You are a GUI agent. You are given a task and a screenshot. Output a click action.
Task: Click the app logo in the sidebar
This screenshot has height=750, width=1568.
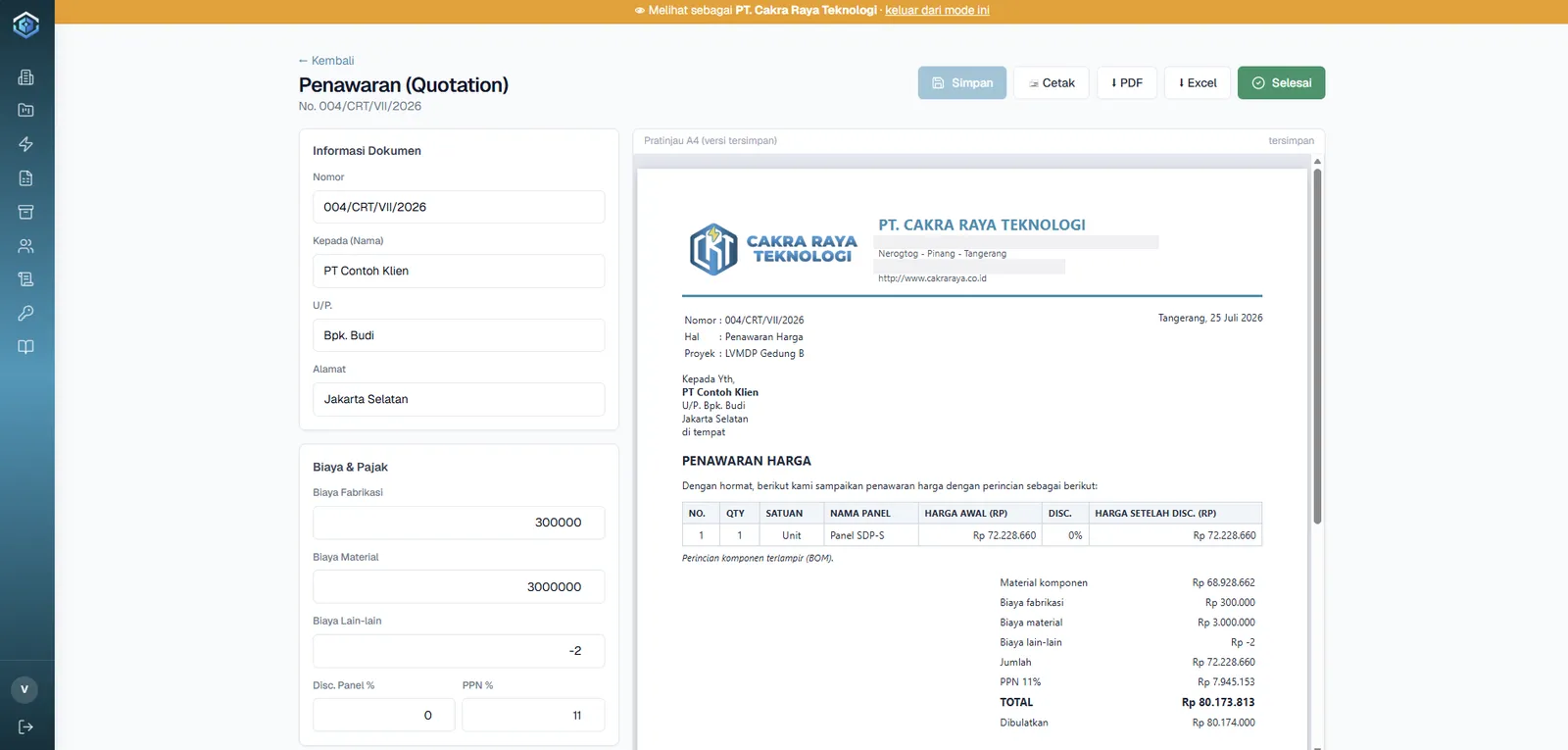point(26,25)
